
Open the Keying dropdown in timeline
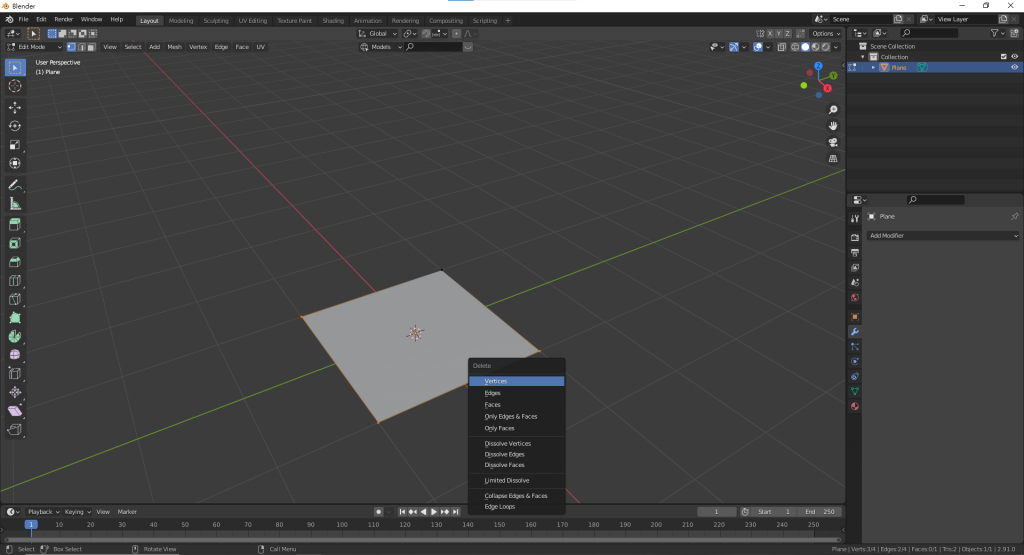(x=77, y=512)
